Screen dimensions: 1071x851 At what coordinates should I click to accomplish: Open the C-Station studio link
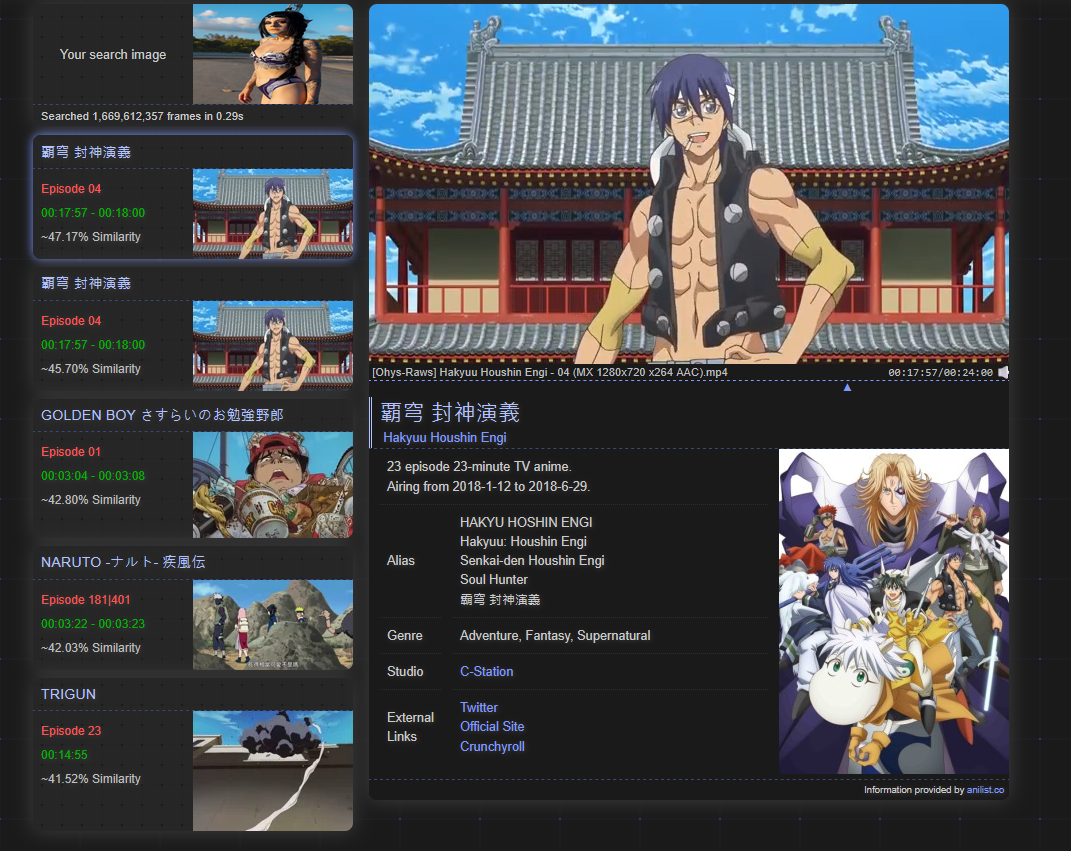(x=486, y=671)
